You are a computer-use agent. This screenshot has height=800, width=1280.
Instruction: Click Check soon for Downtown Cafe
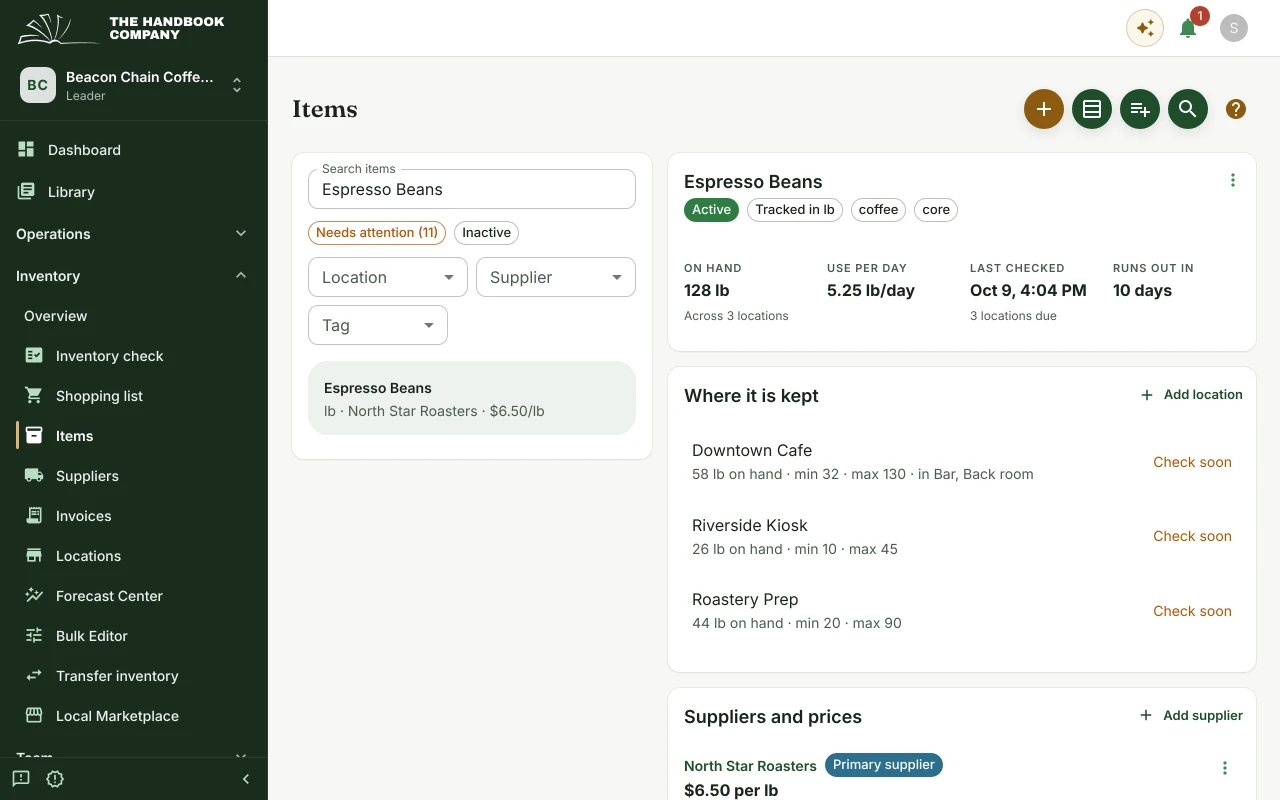[1192, 462]
